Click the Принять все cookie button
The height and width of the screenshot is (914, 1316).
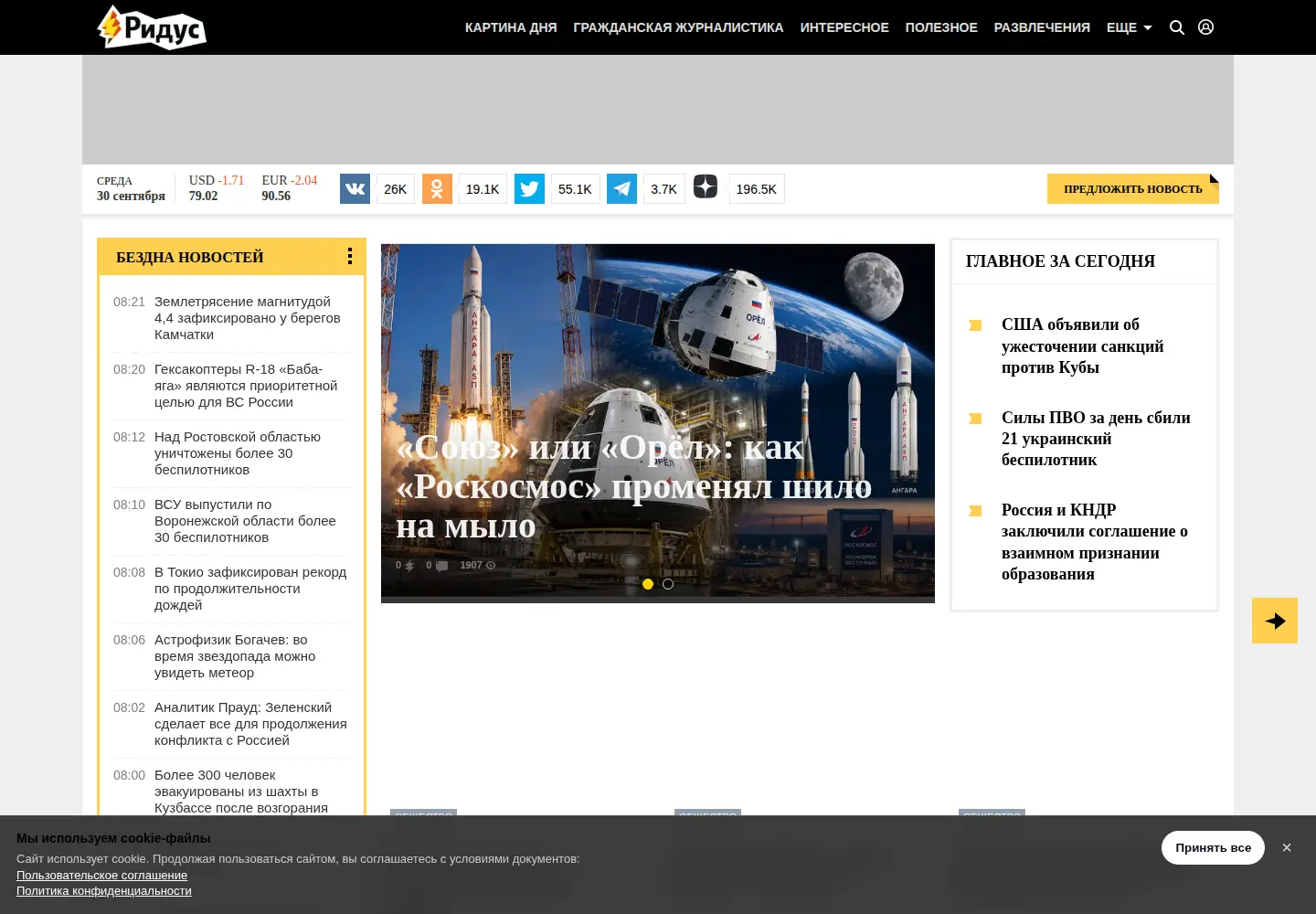point(1213,848)
